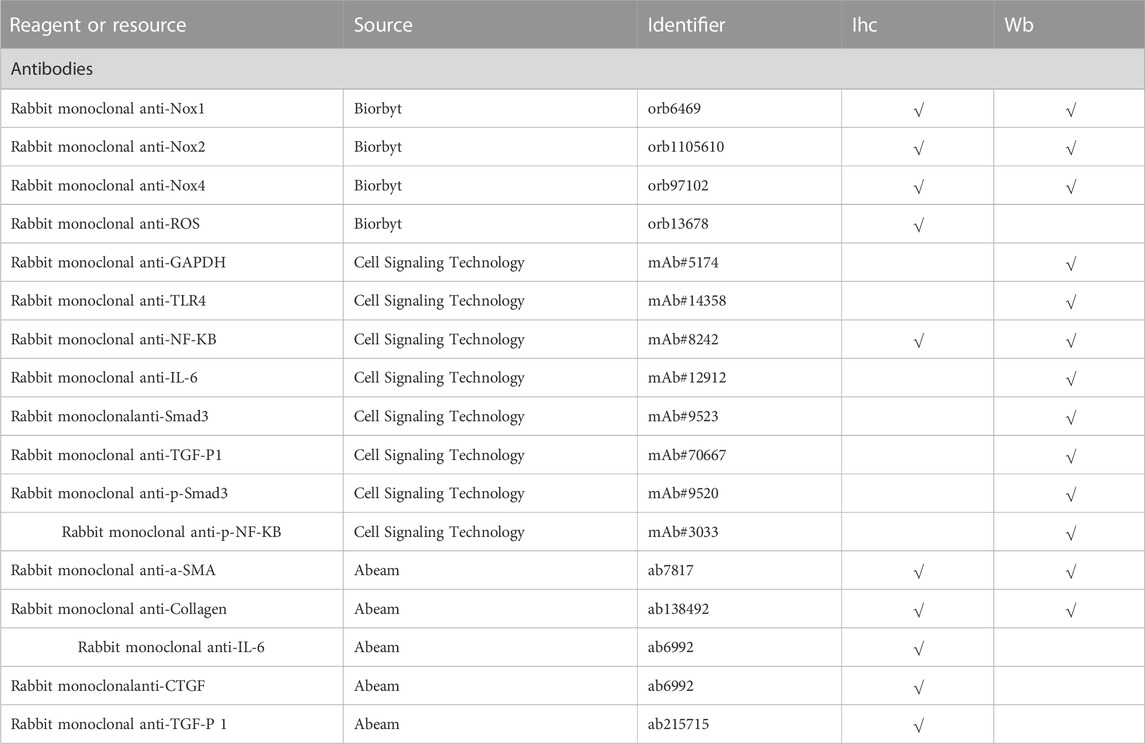This screenshot has width=1145, height=744.
Task: Click identifier 'orb97102'
Action: (x=678, y=185)
